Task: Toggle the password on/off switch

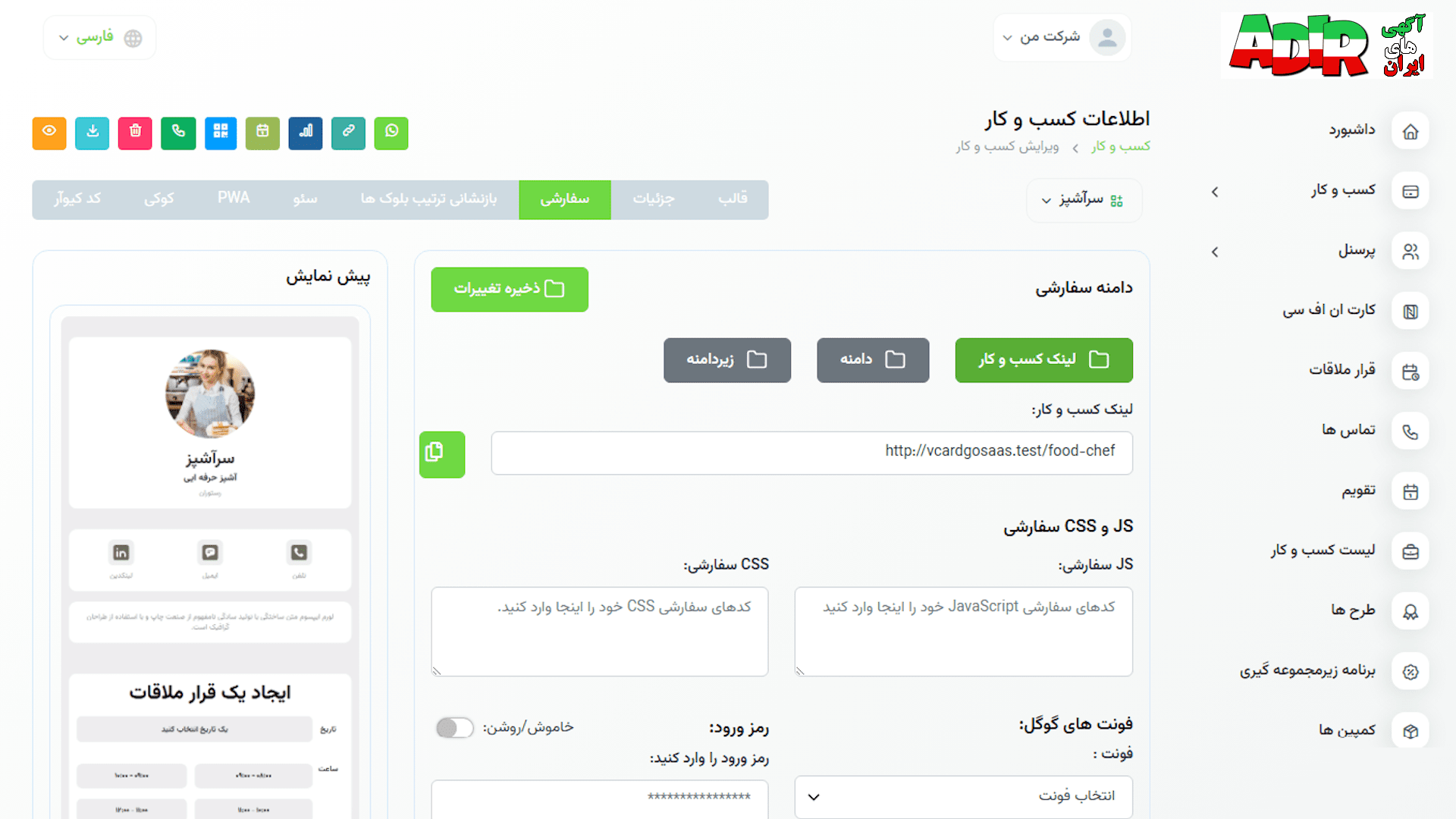Action: (x=454, y=727)
